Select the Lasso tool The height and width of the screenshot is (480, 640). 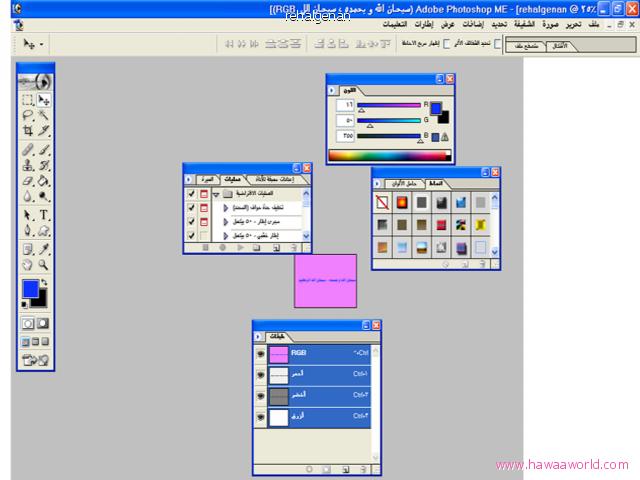(28, 115)
